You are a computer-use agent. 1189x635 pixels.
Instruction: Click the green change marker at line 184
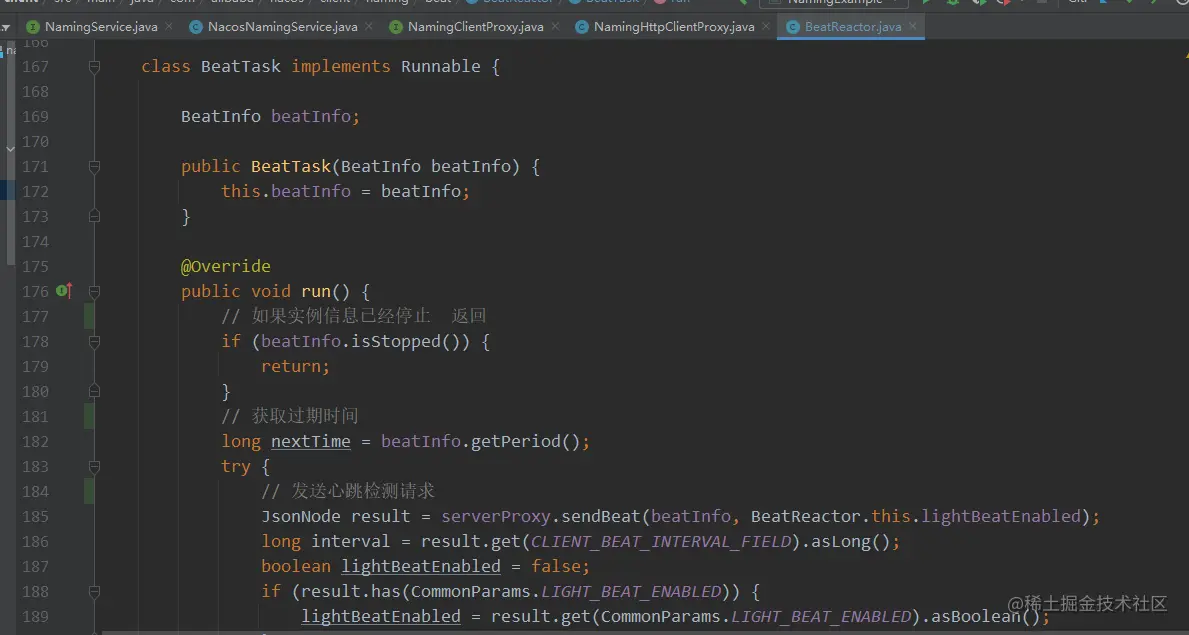[89, 492]
